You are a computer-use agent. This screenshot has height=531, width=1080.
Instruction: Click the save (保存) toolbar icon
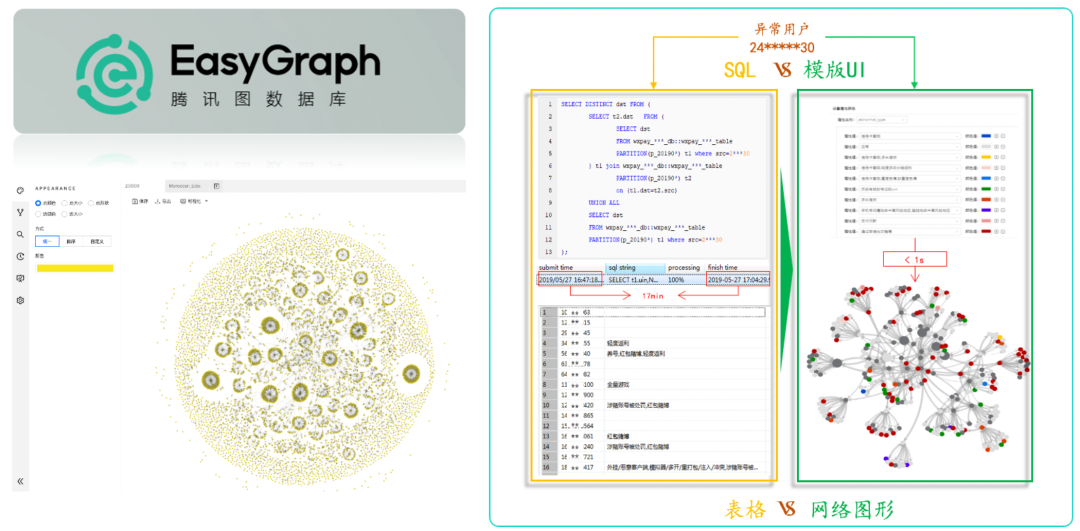tap(134, 201)
